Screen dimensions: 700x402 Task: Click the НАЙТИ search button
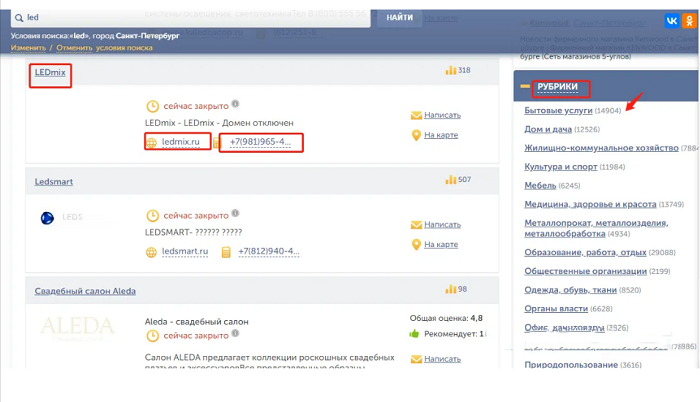click(x=400, y=18)
